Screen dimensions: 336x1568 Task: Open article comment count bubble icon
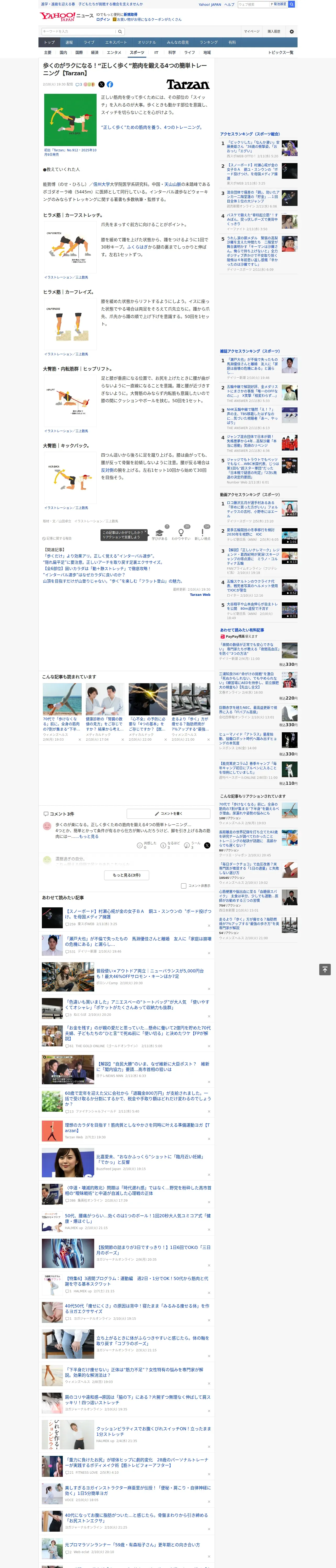tap(79, 85)
